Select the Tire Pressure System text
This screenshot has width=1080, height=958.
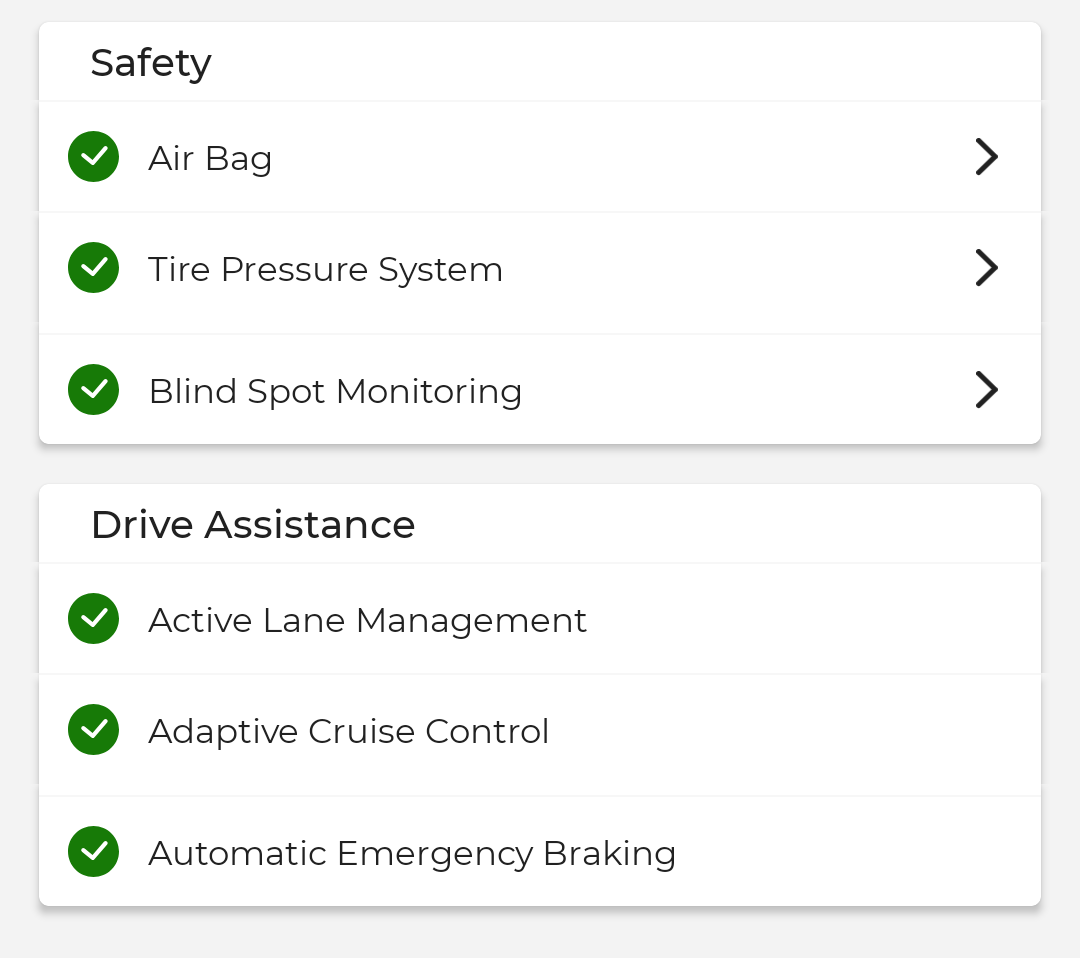click(x=325, y=269)
